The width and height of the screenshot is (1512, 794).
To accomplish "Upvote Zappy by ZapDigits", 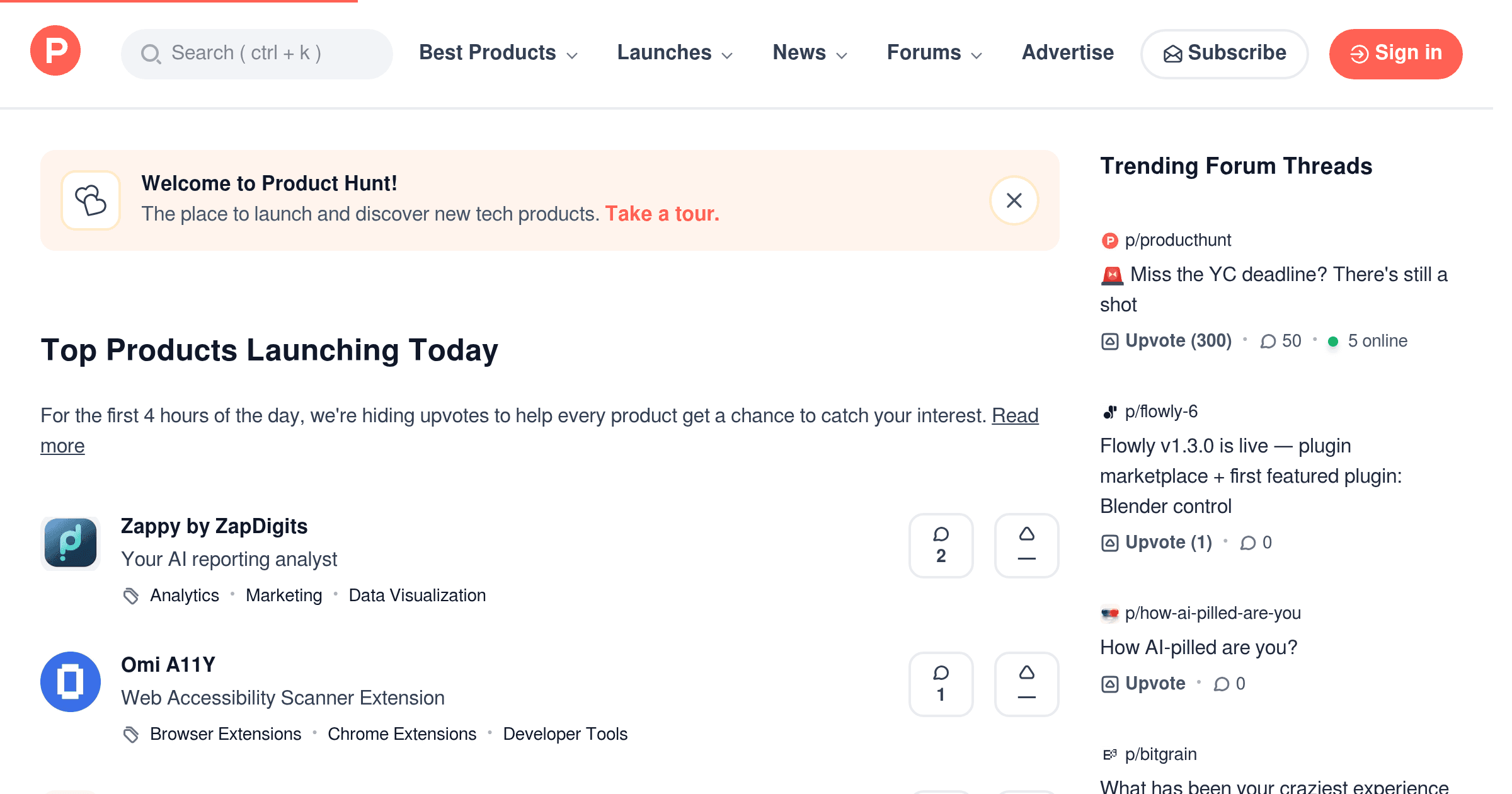I will tap(1027, 546).
